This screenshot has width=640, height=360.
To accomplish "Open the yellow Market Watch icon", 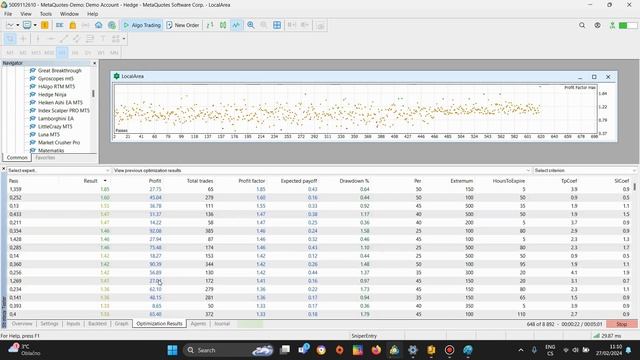I will pyautogui.click(x=45, y=25).
